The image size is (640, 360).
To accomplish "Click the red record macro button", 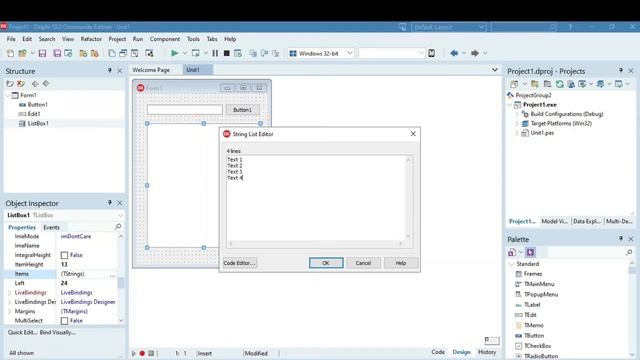I will pyautogui.click(x=142, y=353).
